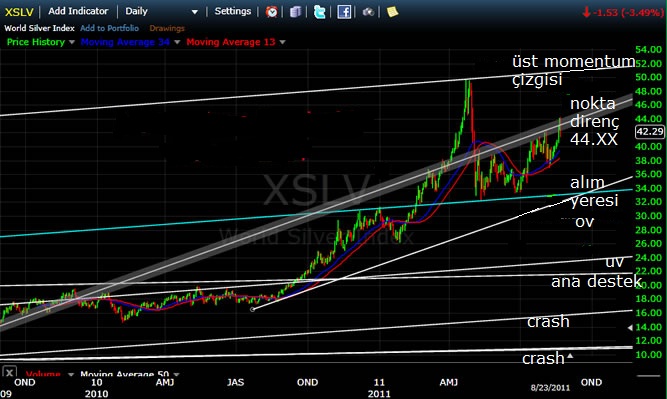
Task: Expand Moving Average 34 options arrow
Action: pos(177,42)
